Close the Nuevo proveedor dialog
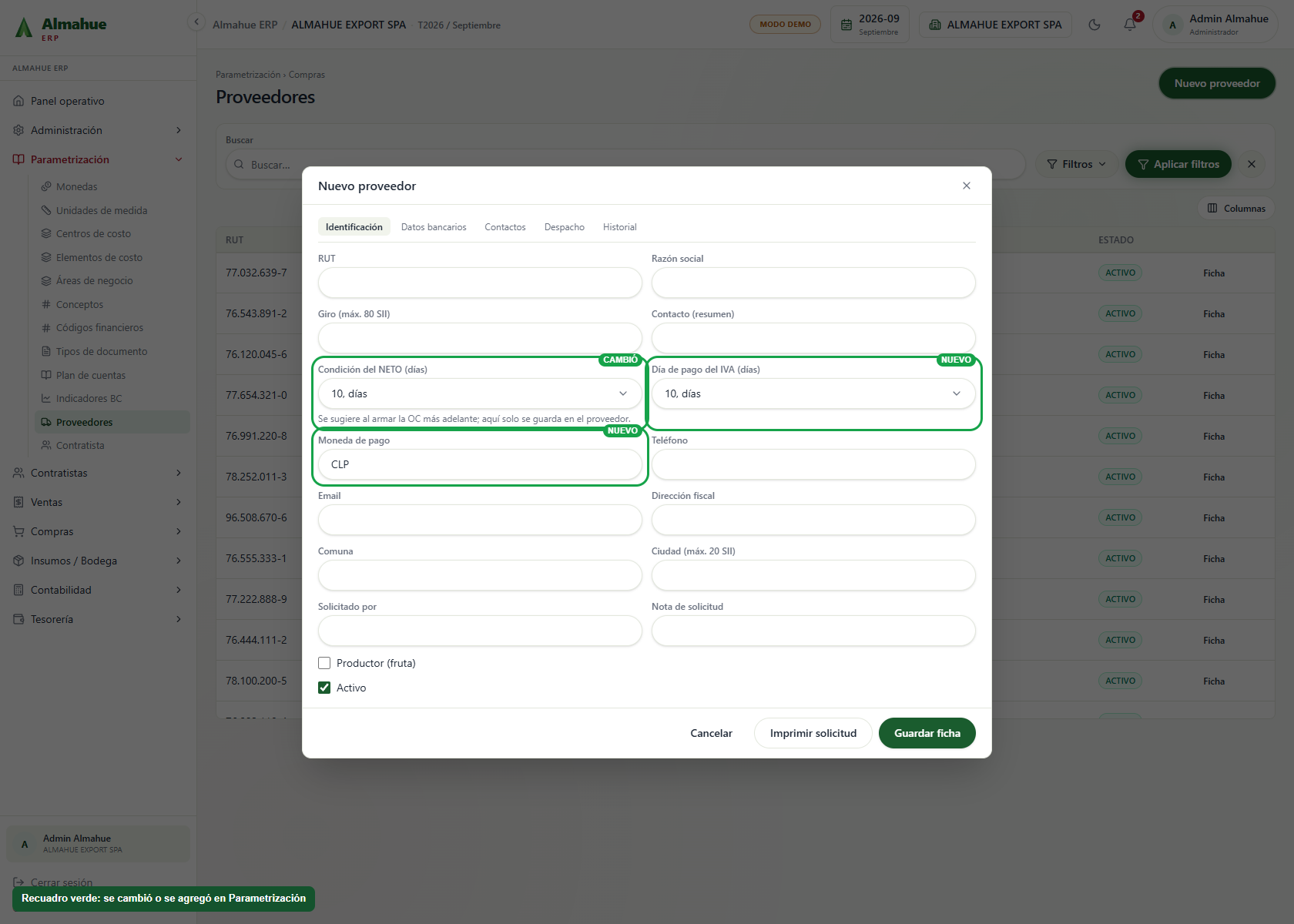This screenshot has height=924, width=1294. 967,186
